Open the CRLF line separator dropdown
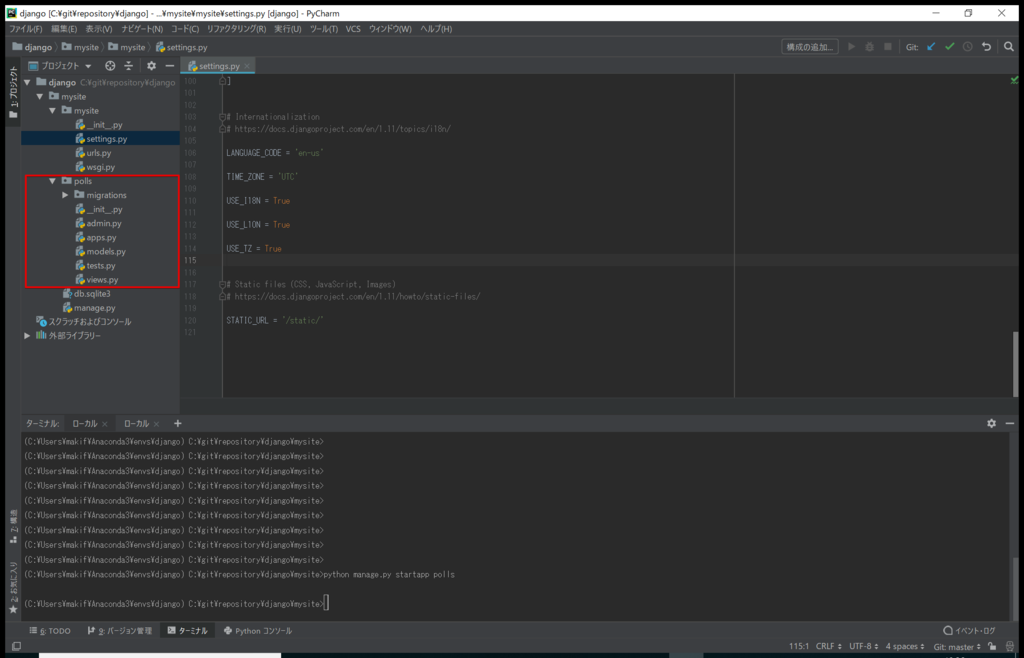Screen dimensions: 1024x658 (x=829, y=646)
